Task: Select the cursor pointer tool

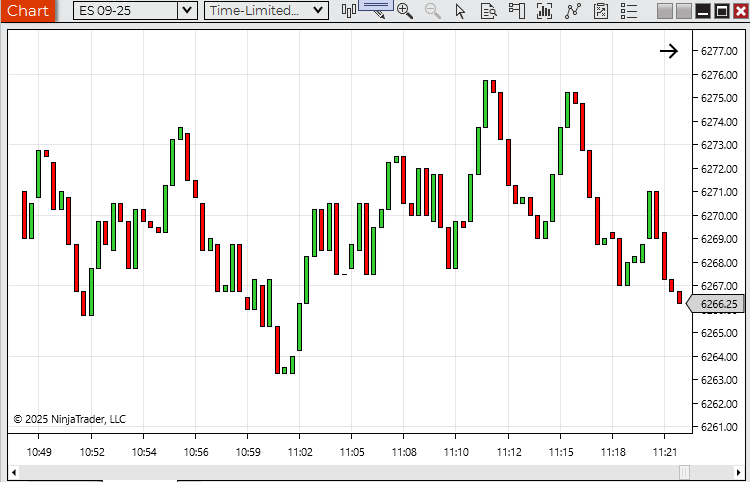Action: 460,11
